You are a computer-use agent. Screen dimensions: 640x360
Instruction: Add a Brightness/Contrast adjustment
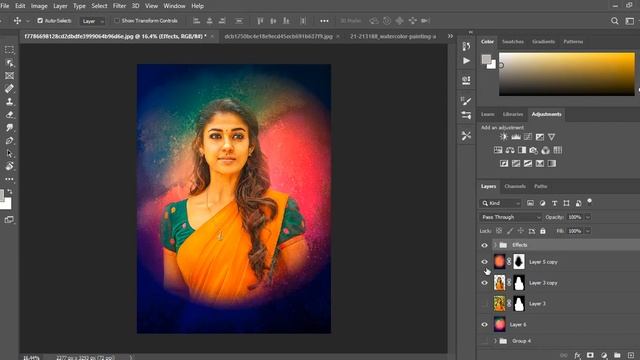click(504, 137)
